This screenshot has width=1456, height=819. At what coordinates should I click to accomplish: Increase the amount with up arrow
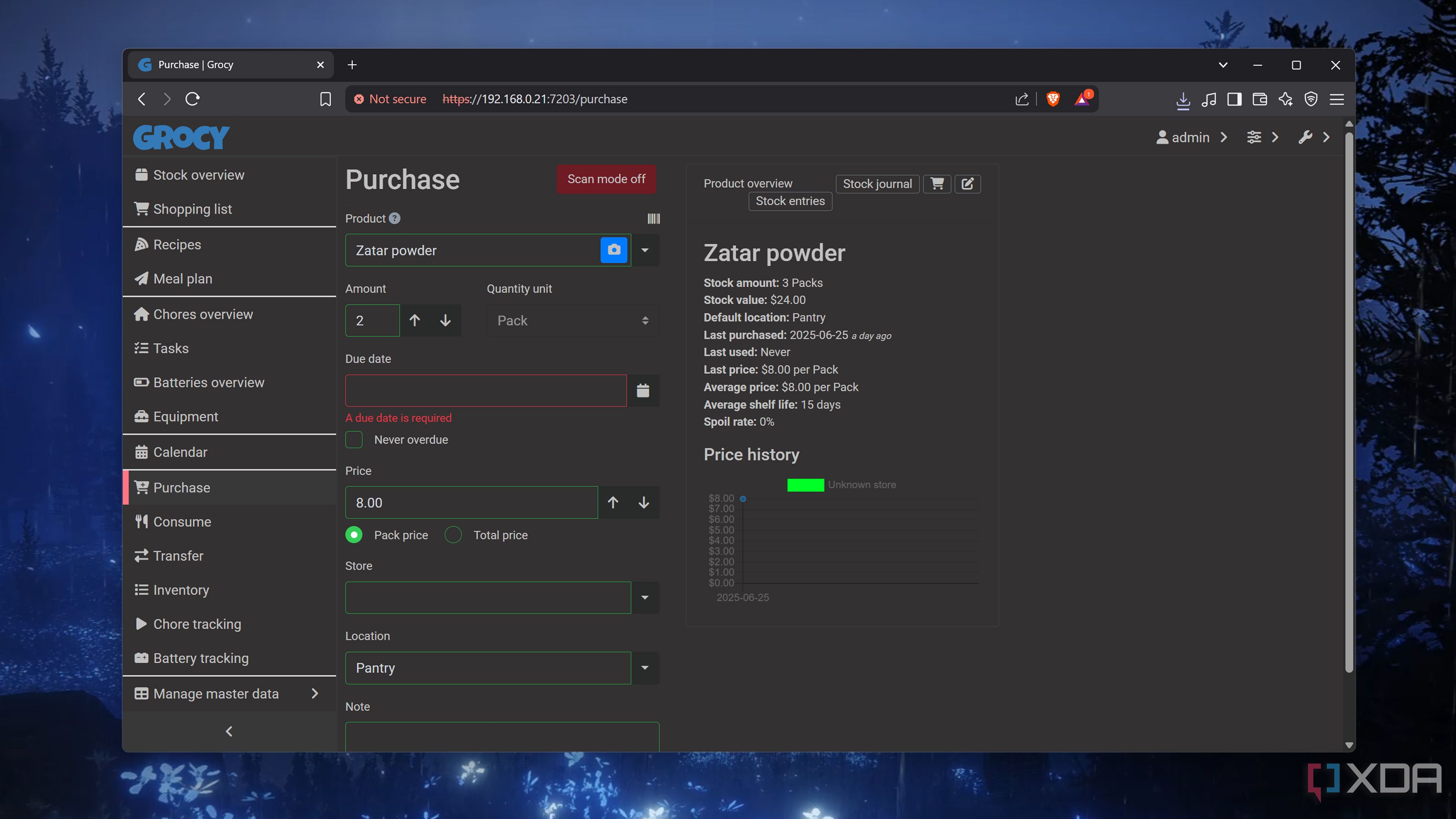pos(414,320)
